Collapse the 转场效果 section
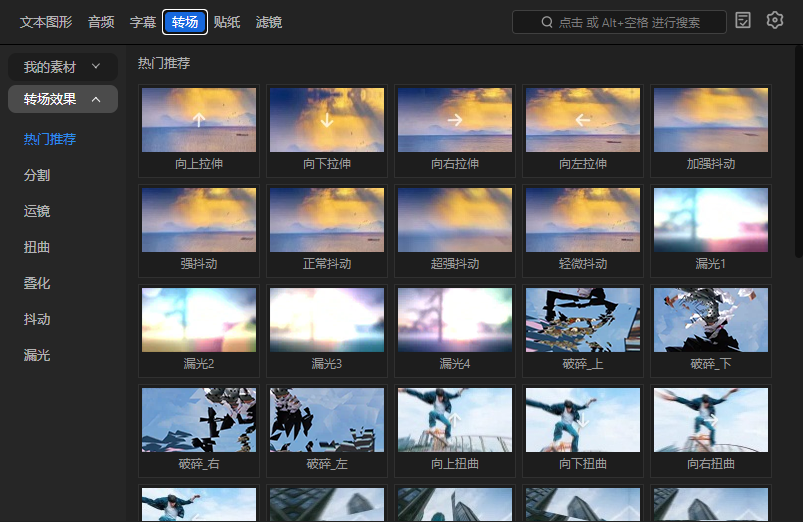The width and height of the screenshot is (803, 522). click(63, 99)
